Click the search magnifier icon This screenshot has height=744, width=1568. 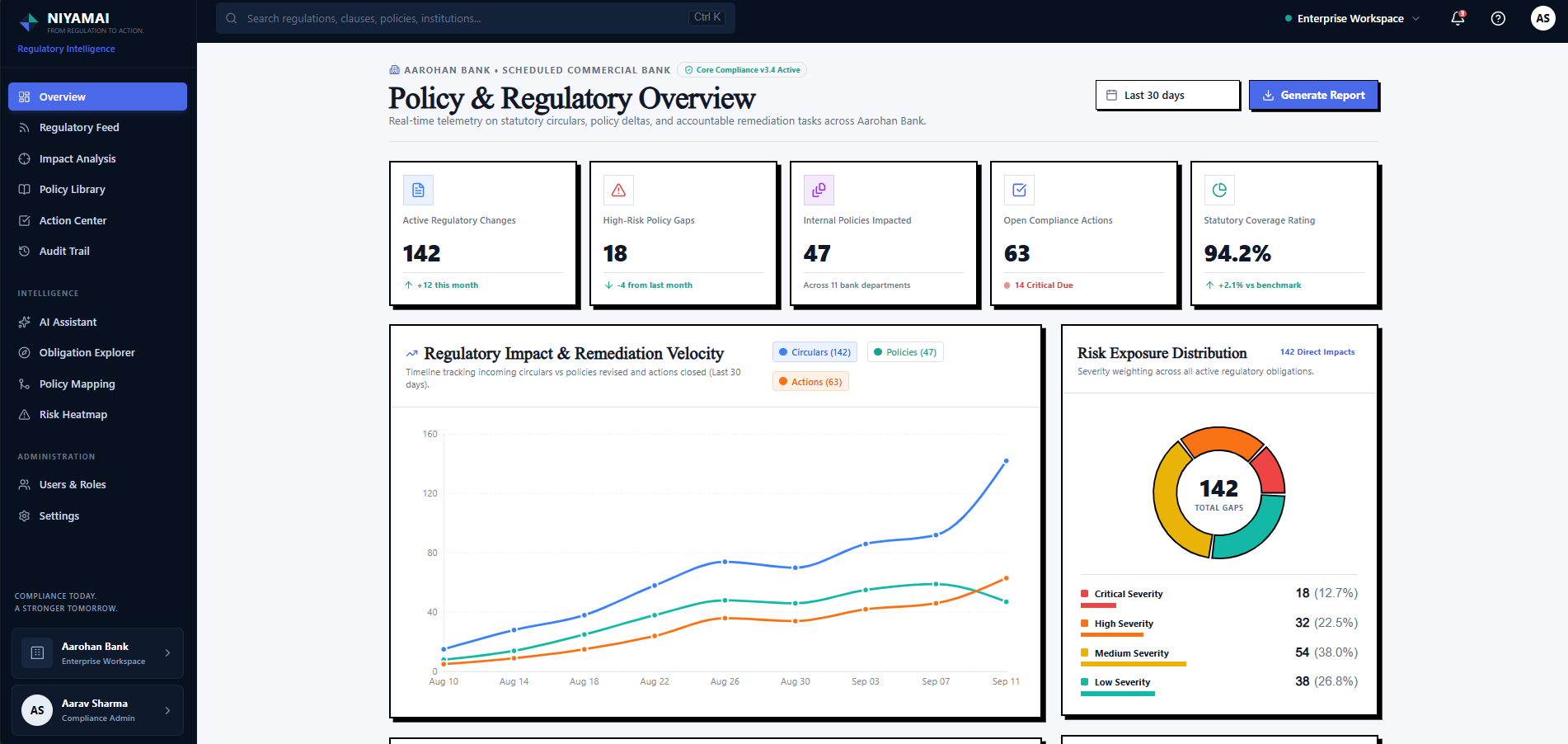coord(232,18)
